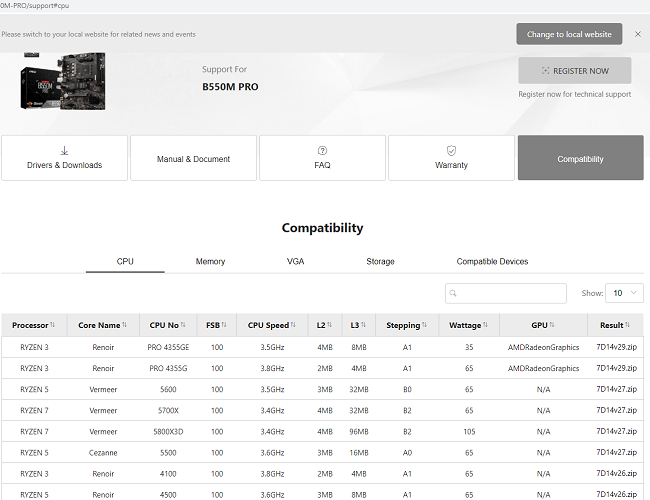Sort table by FSB column icon
The height and width of the screenshot is (500, 650).
[224, 325]
